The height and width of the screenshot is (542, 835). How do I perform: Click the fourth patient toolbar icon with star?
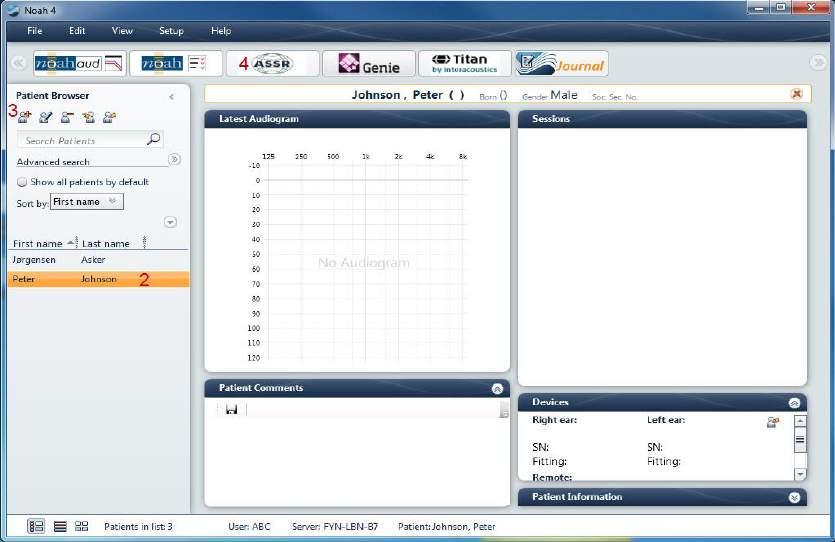coord(88,117)
